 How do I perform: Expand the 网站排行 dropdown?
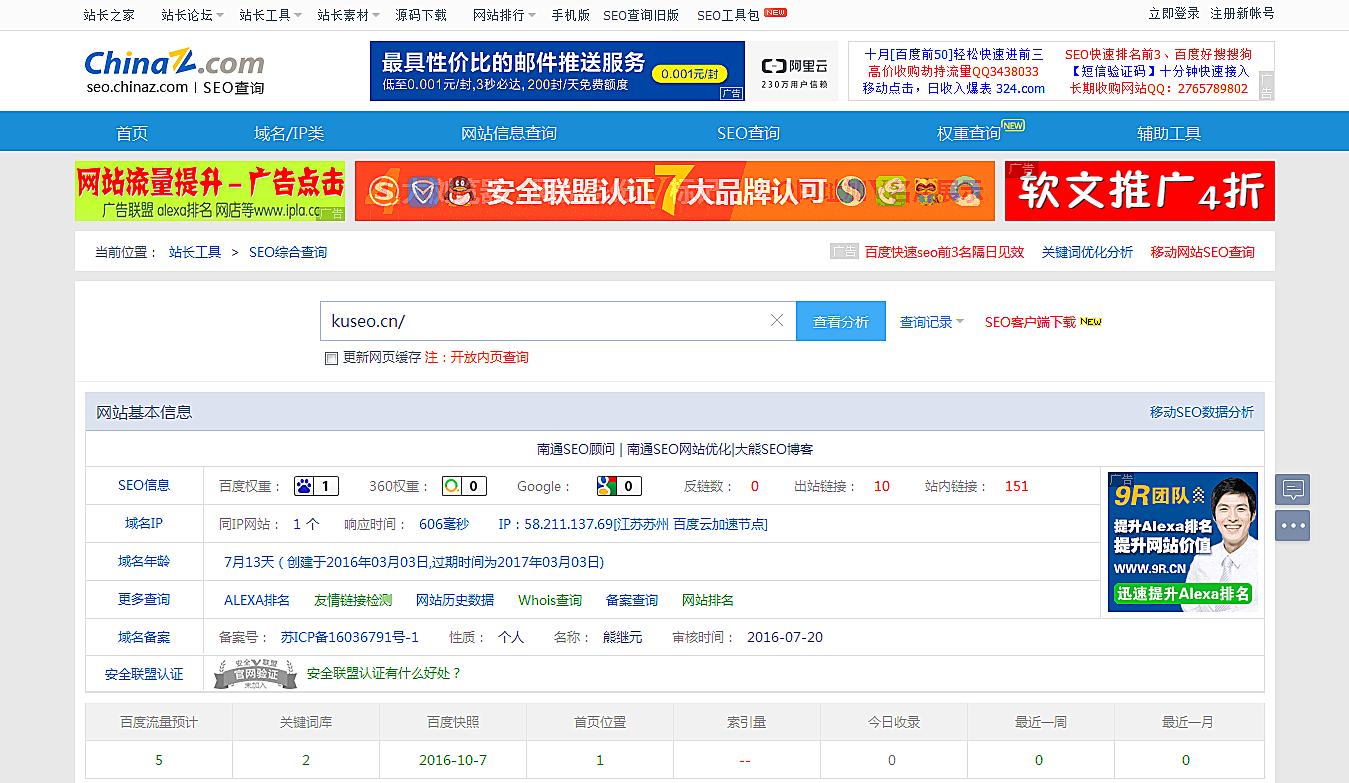tap(498, 15)
